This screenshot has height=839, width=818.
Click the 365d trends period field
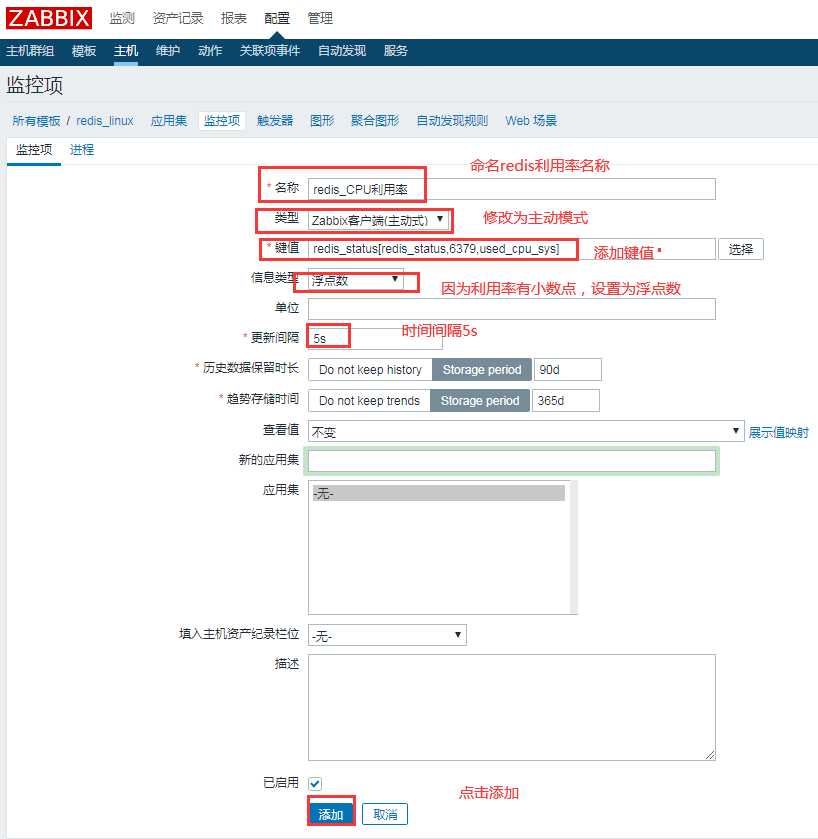(565, 401)
